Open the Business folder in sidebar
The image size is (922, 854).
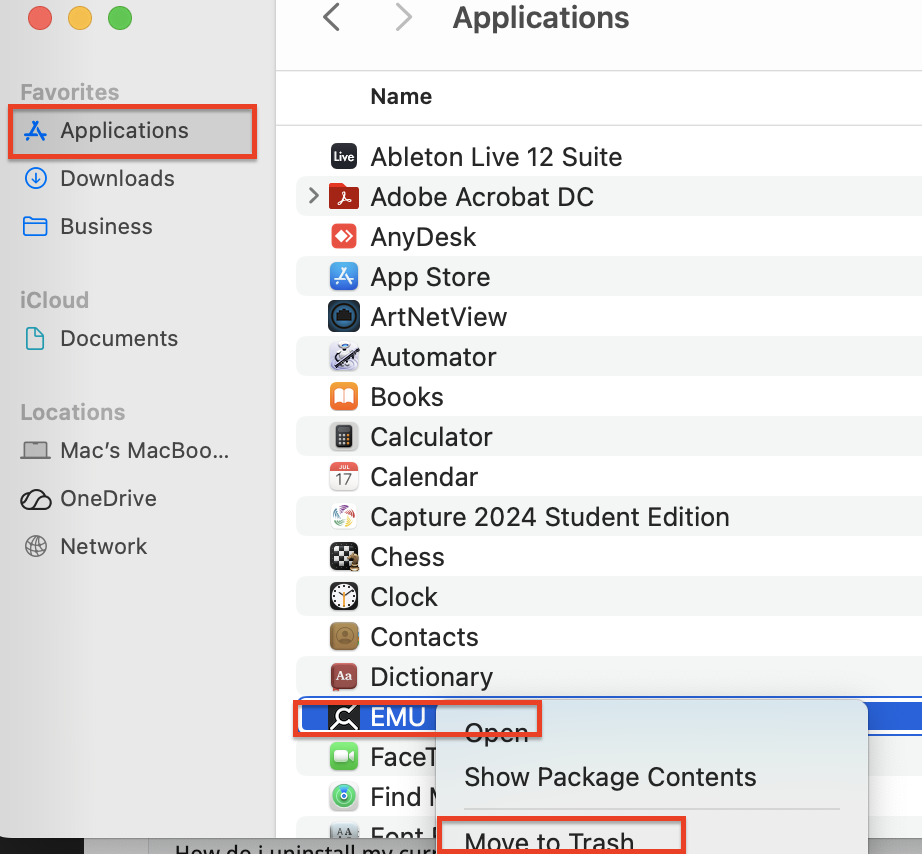tap(106, 226)
